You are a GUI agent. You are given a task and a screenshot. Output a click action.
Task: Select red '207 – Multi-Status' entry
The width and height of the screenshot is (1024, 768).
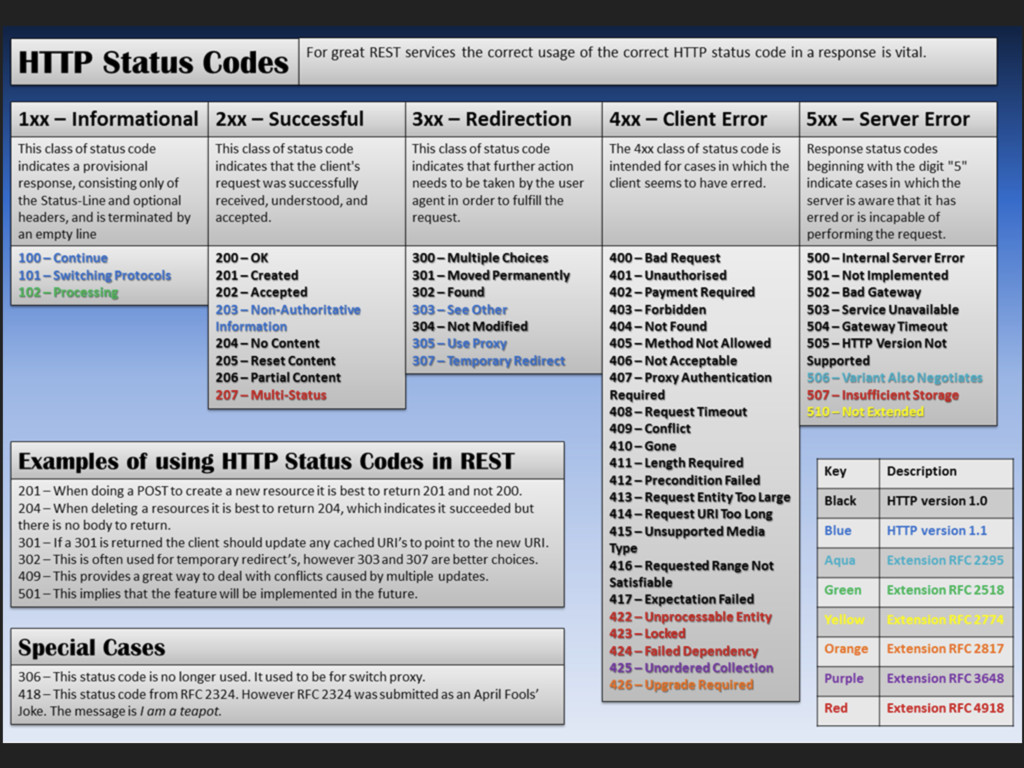(x=271, y=395)
